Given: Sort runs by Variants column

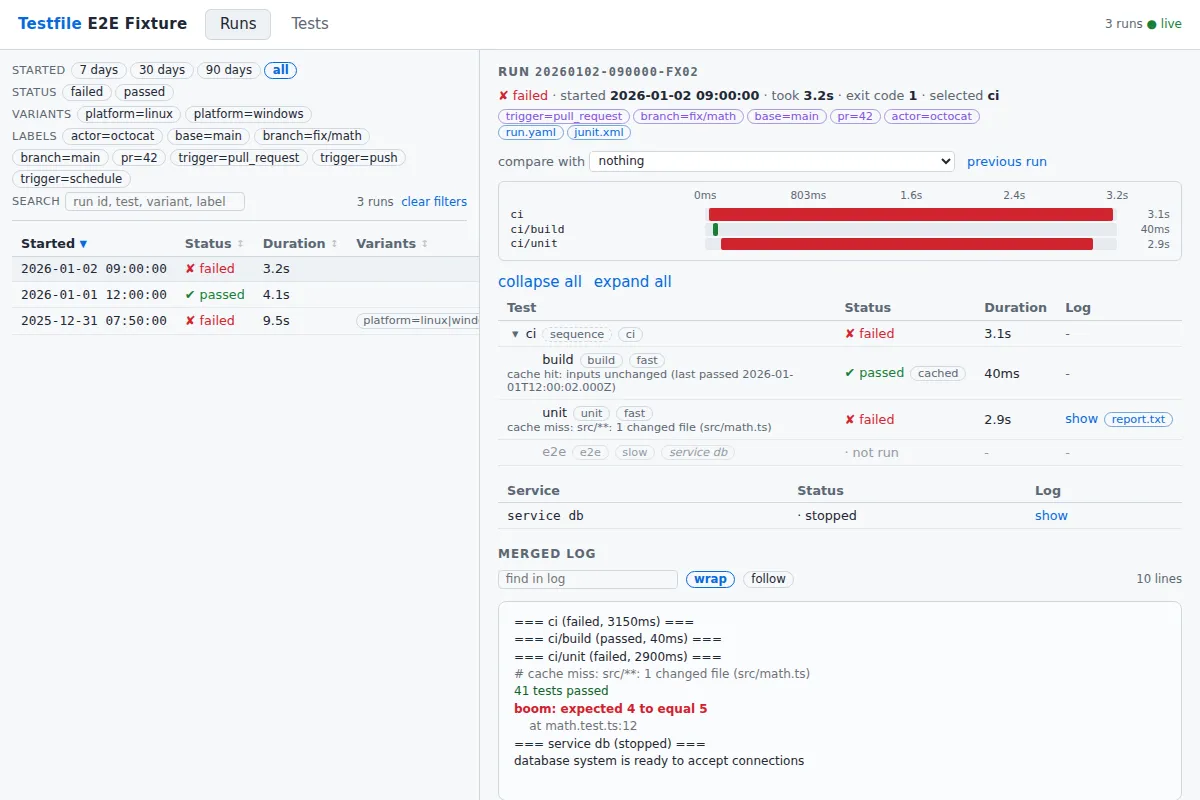Looking at the screenshot, I should pyautogui.click(x=392, y=243).
